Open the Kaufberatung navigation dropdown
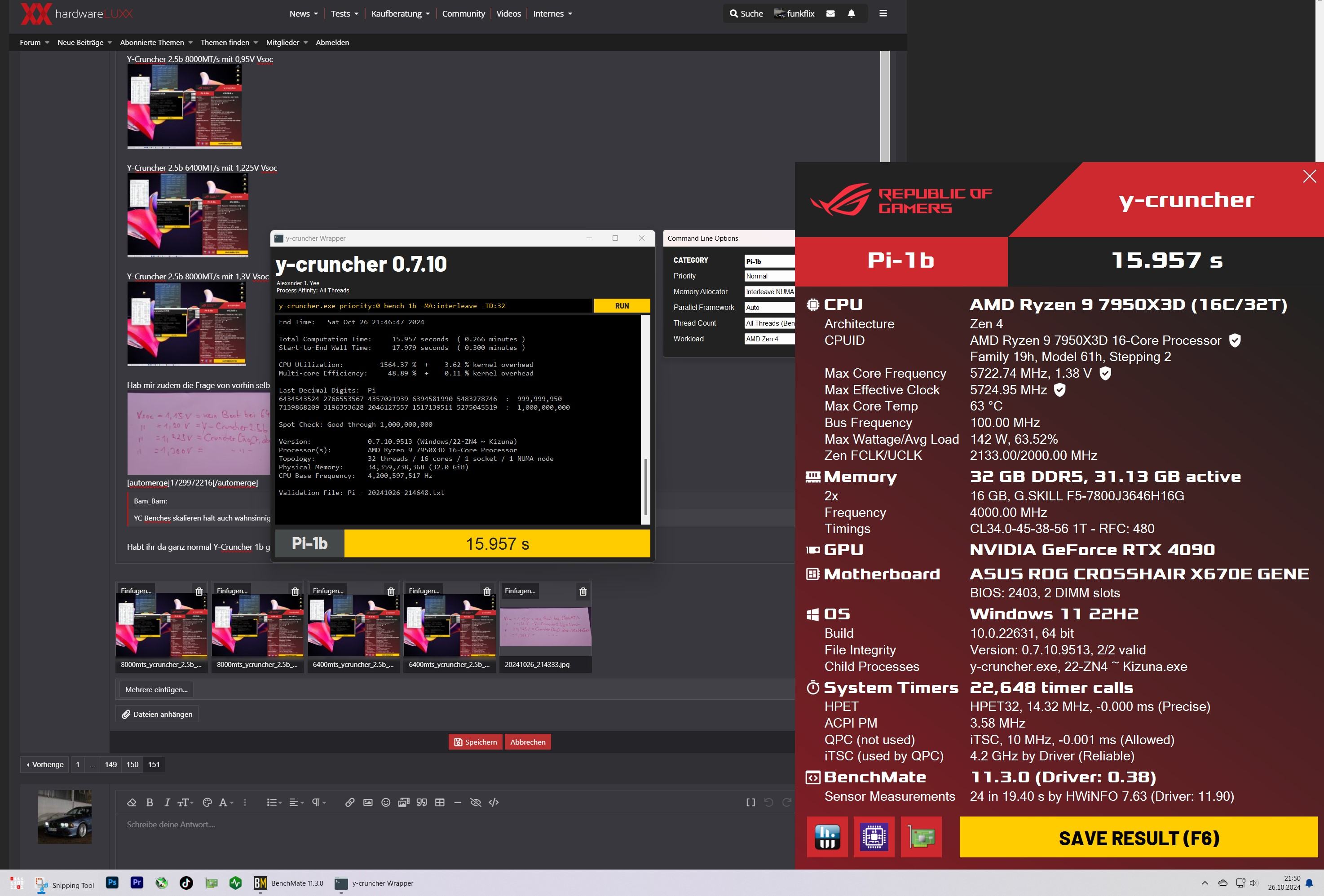The height and width of the screenshot is (896, 1324). tap(400, 13)
